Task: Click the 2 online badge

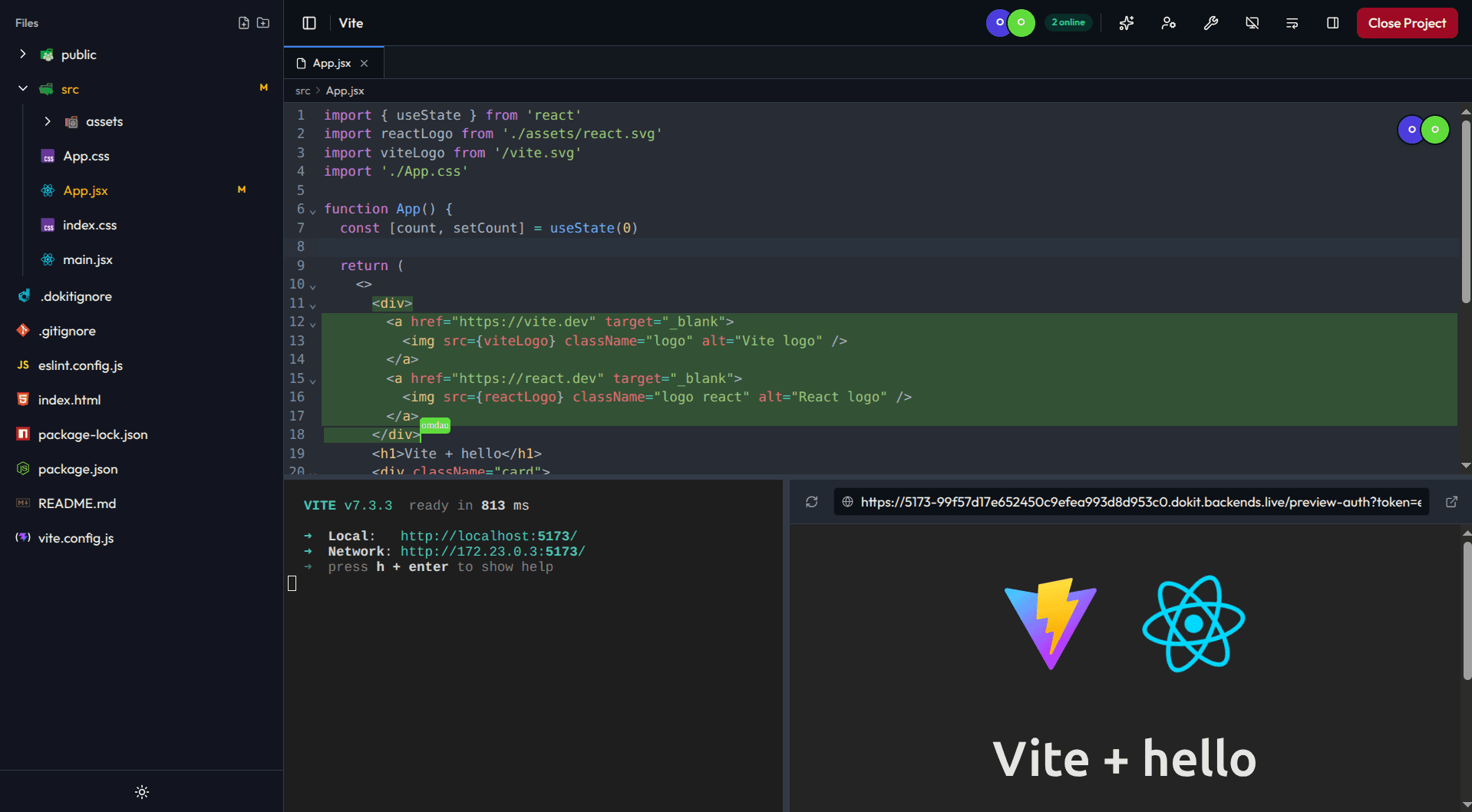Action: point(1068,22)
